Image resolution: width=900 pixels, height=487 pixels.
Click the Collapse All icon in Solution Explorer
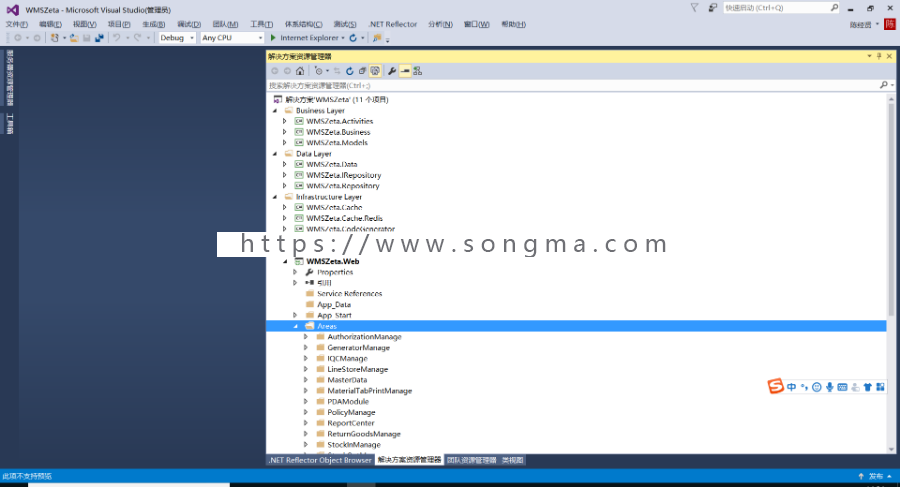tap(362, 71)
